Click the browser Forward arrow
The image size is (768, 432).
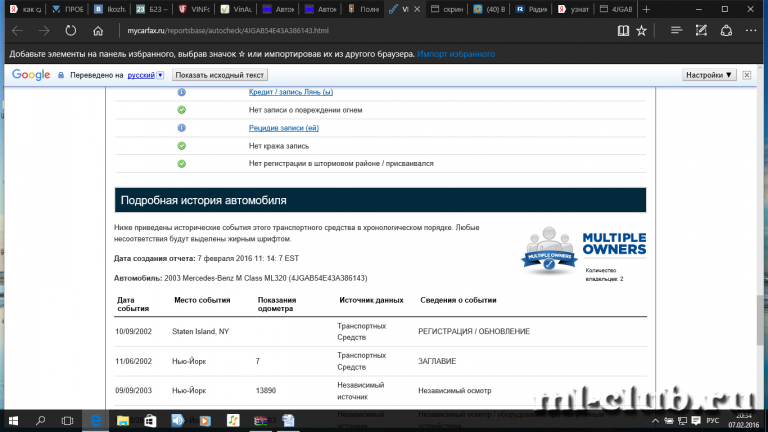click(44, 31)
